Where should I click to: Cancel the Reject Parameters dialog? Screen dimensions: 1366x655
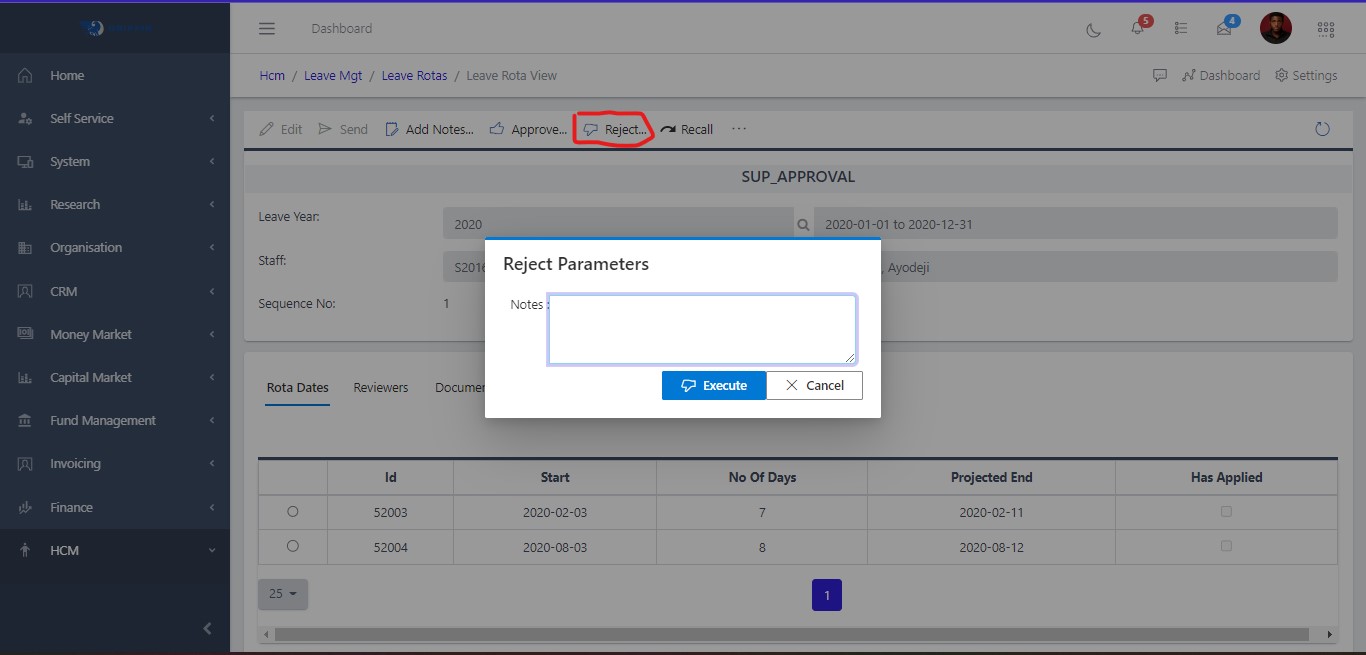[x=814, y=385]
